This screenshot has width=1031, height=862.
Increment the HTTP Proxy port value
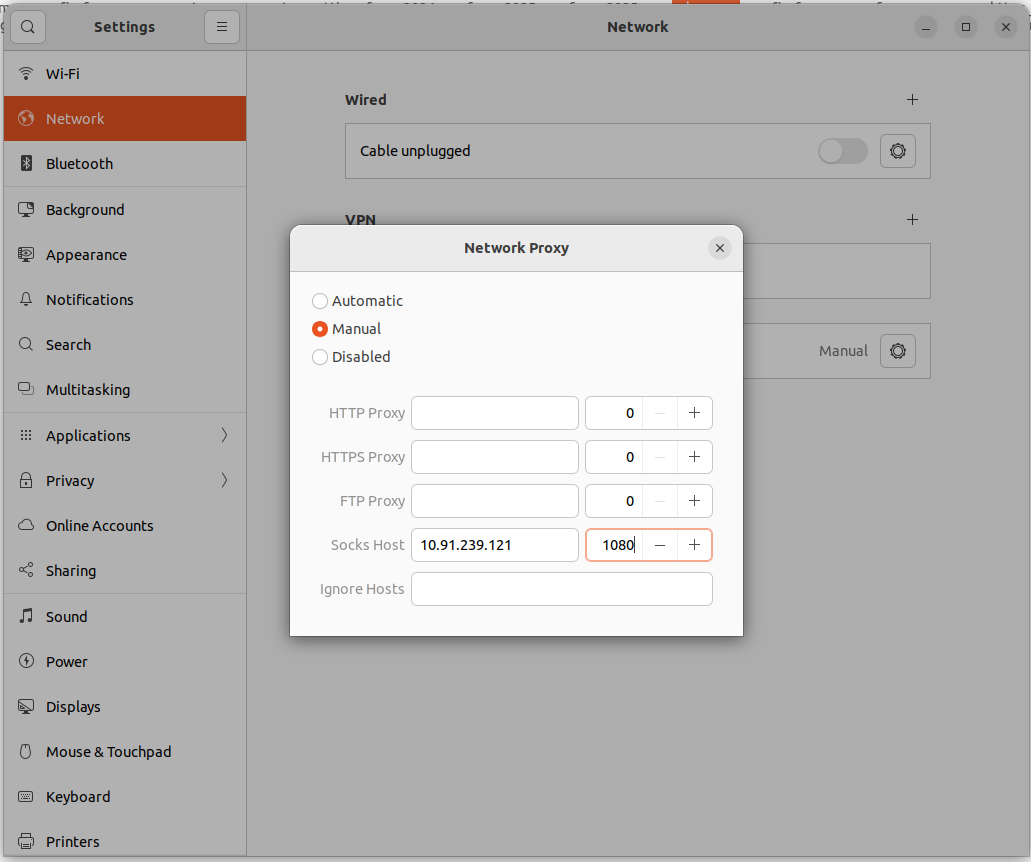click(694, 413)
